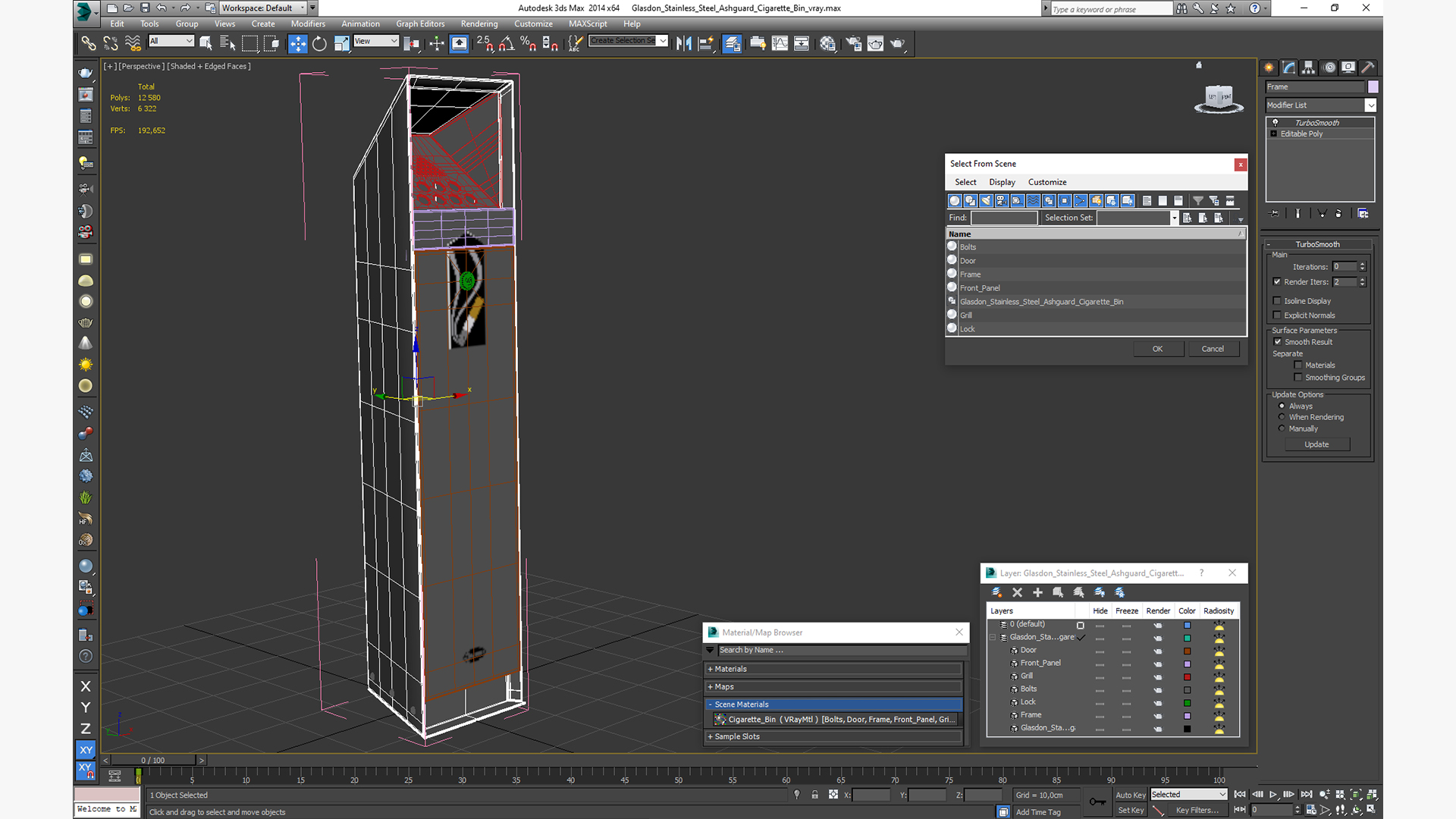Click the Create New Layer plus icon
The width and height of the screenshot is (1456, 819).
[x=1037, y=592]
